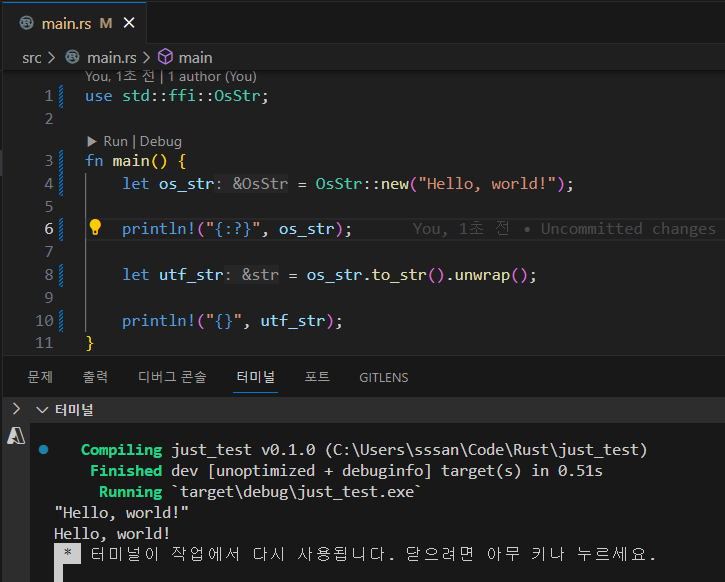Click the git change indicator beside line 1
This screenshot has width=725, height=582.
(60, 96)
